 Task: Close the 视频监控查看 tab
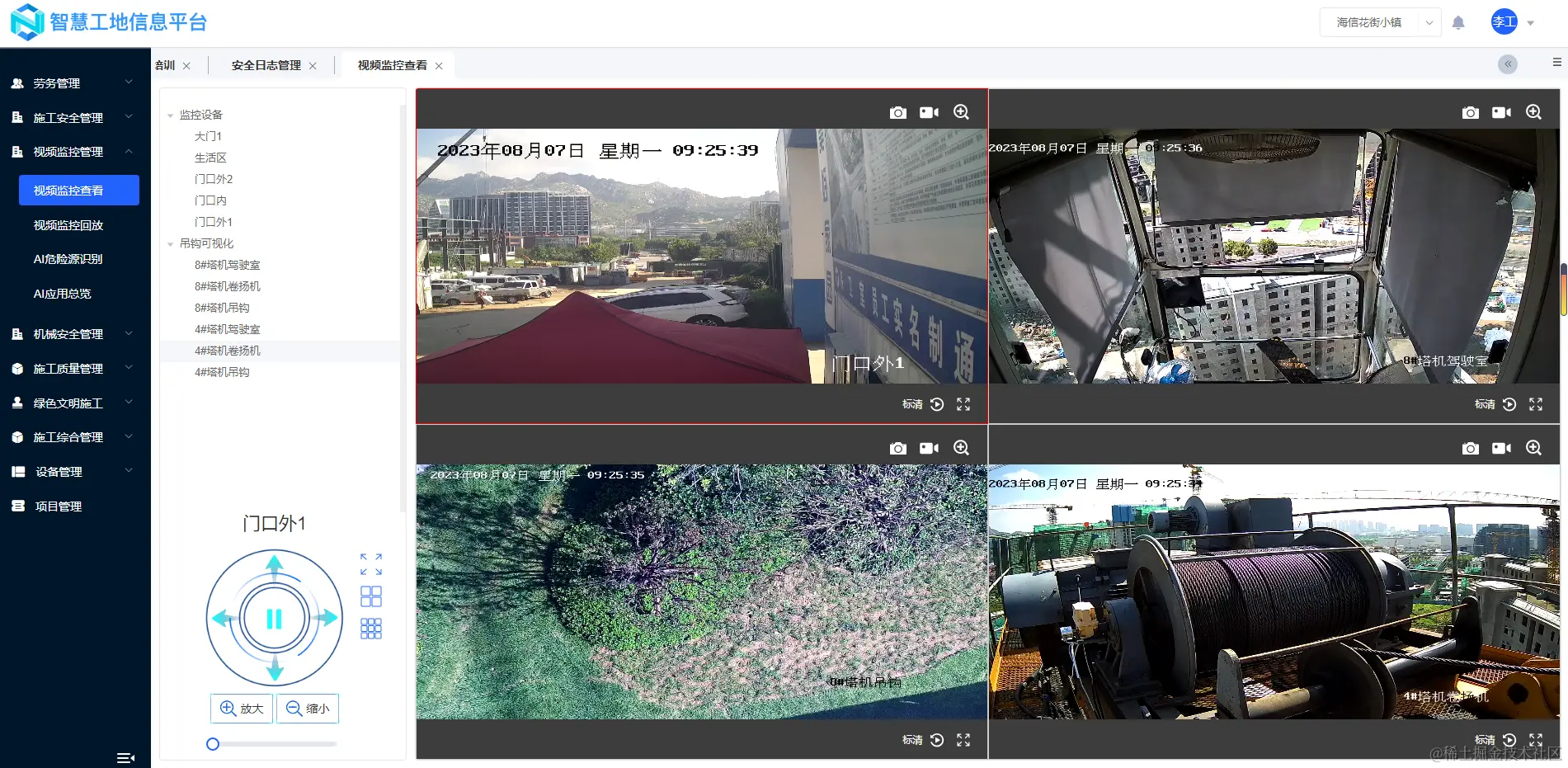pos(439,66)
